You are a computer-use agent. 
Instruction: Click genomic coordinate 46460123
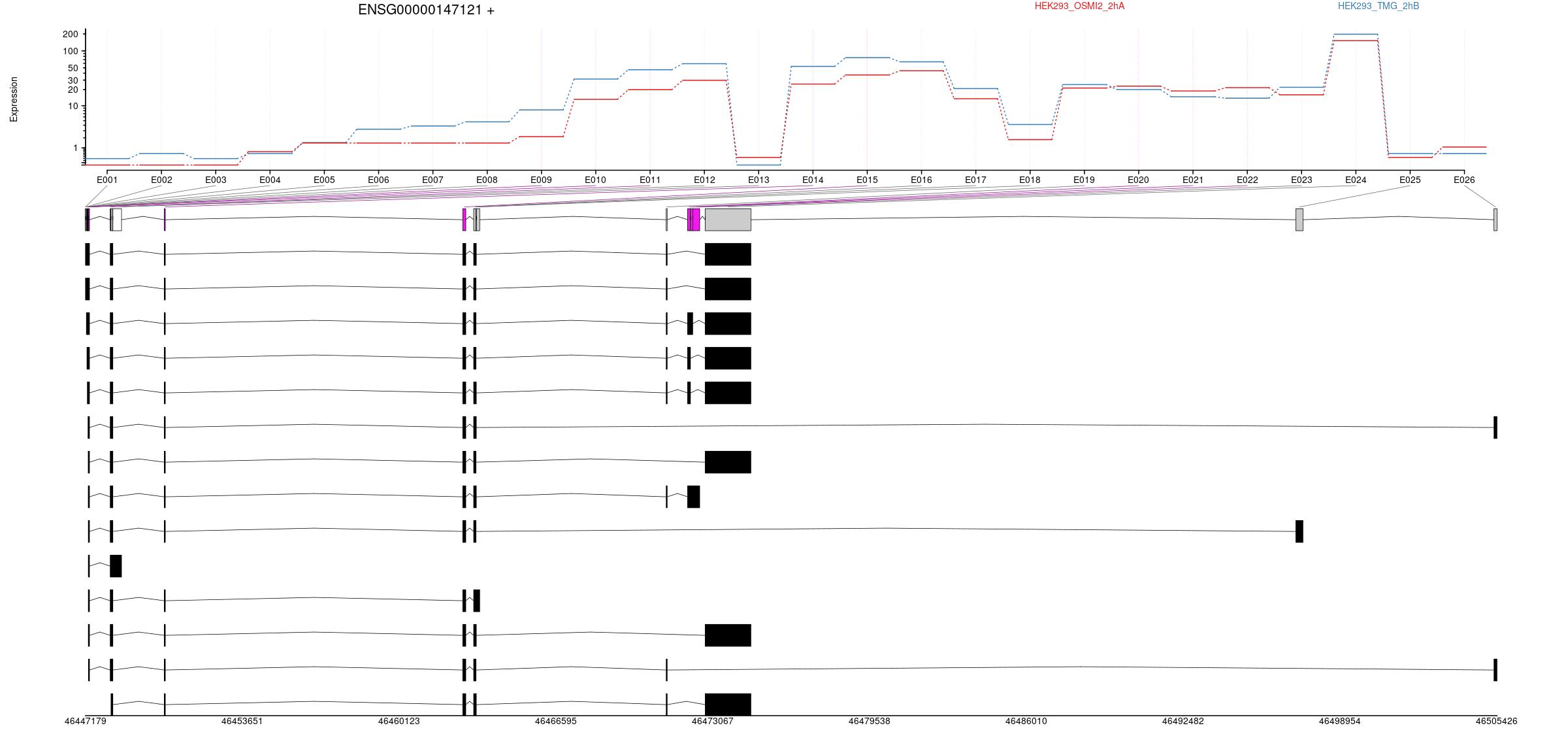pos(399,721)
